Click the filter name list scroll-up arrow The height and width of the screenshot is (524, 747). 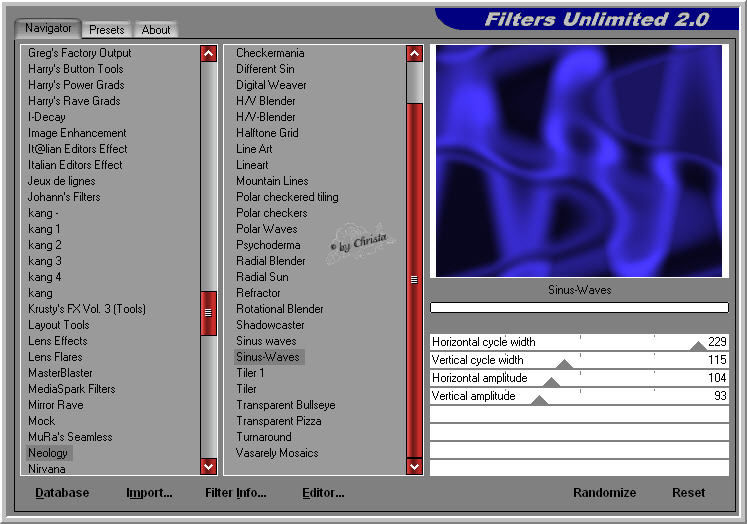(x=414, y=54)
